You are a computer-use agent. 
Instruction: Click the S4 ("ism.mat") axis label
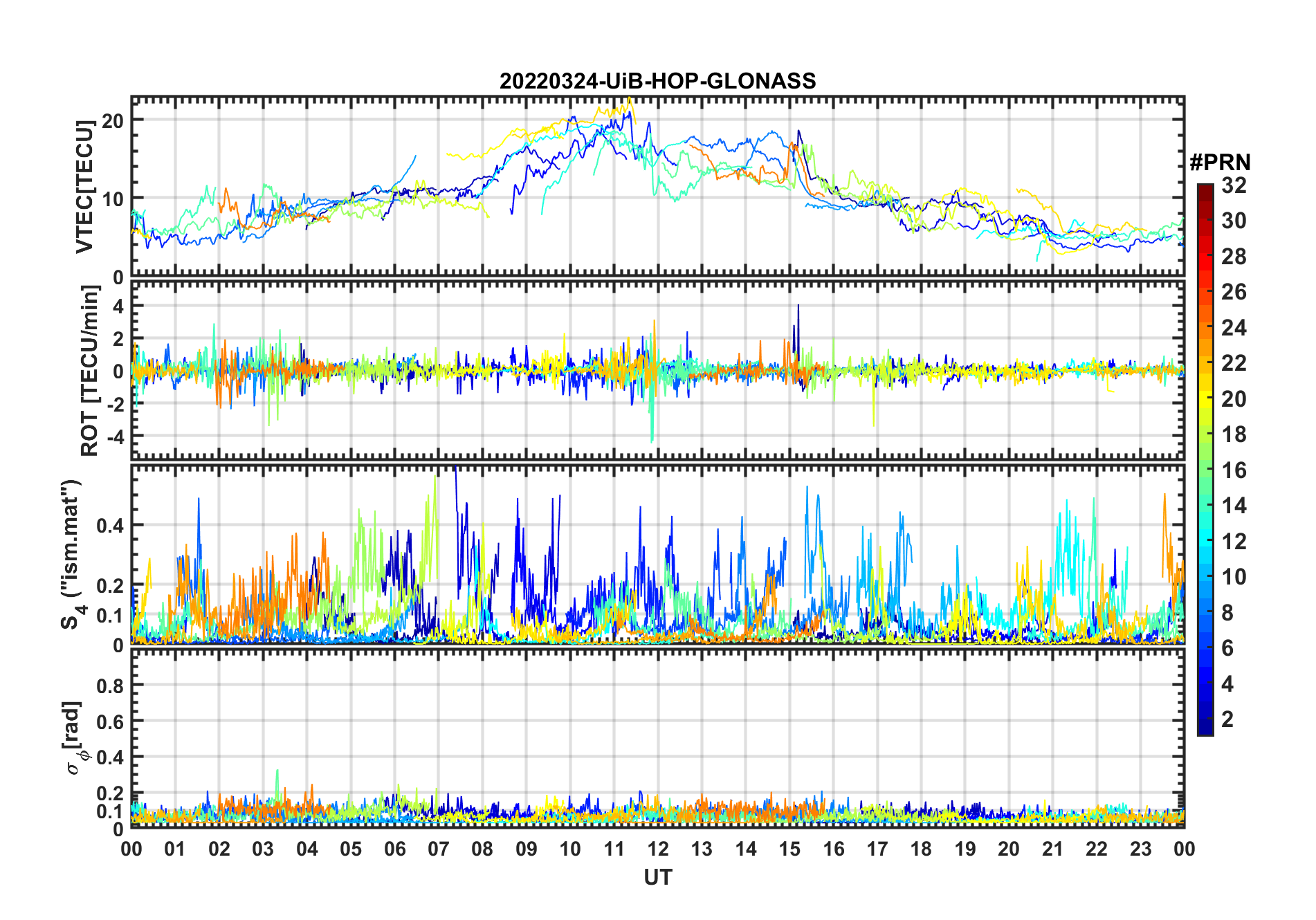(x=71, y=554)
